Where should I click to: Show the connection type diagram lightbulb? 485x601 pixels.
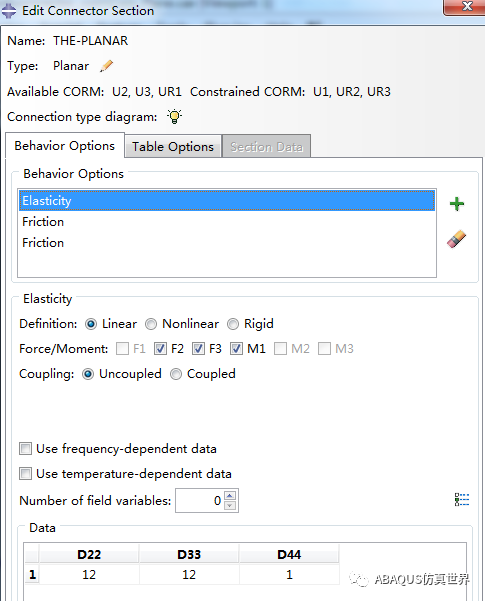174,116
